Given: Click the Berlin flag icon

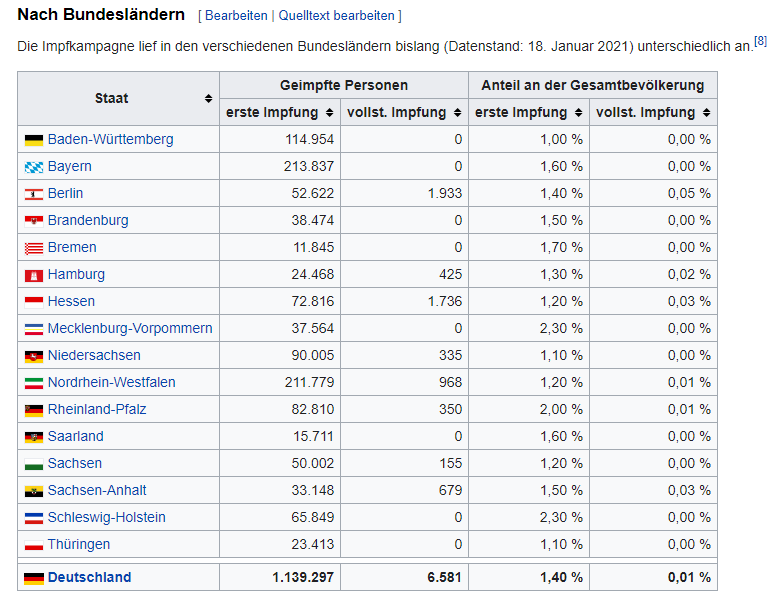Looking at the screenshot, I should click(x=34, y=194).
